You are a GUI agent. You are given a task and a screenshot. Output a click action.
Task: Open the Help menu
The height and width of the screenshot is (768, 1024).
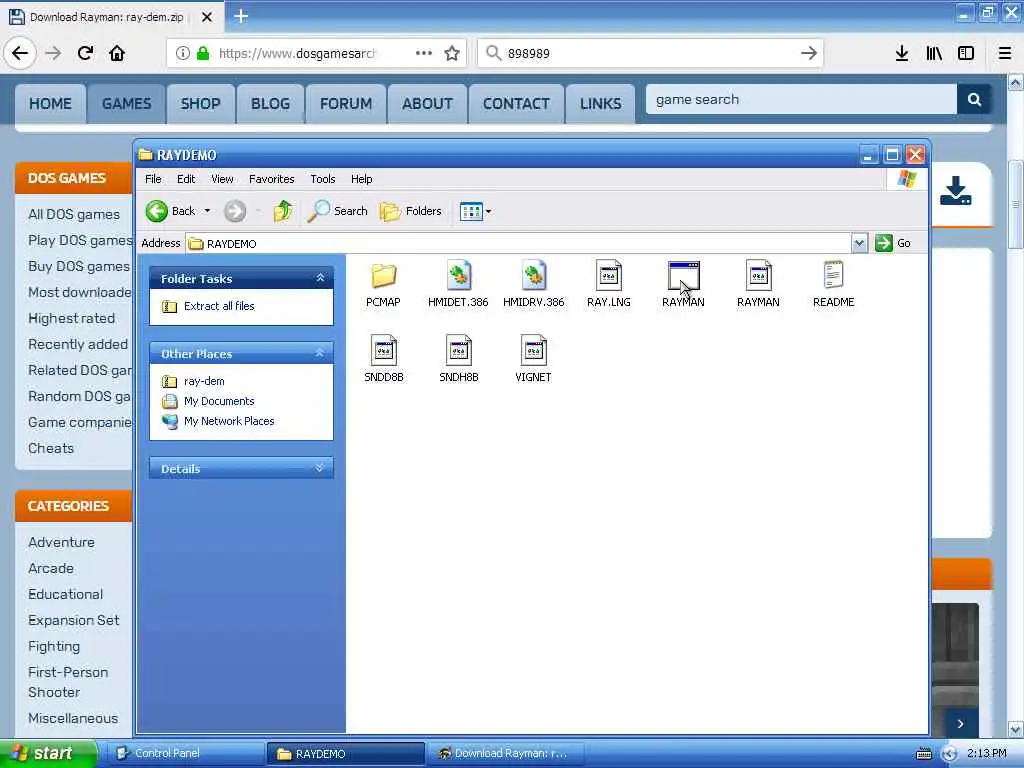pos(361,179)
